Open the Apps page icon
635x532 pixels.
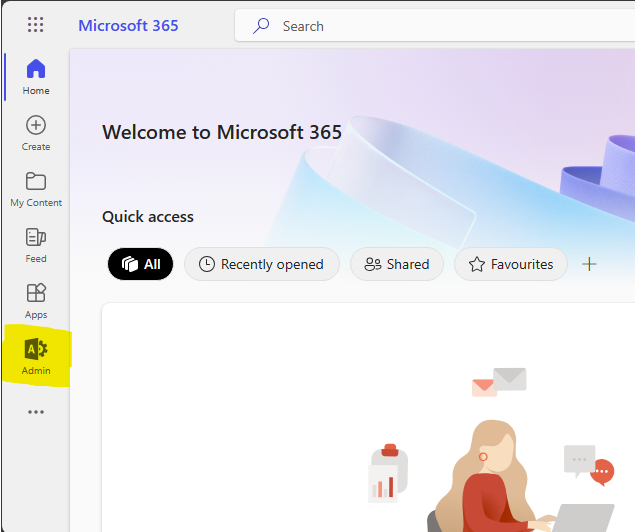[x=36, y=300]
